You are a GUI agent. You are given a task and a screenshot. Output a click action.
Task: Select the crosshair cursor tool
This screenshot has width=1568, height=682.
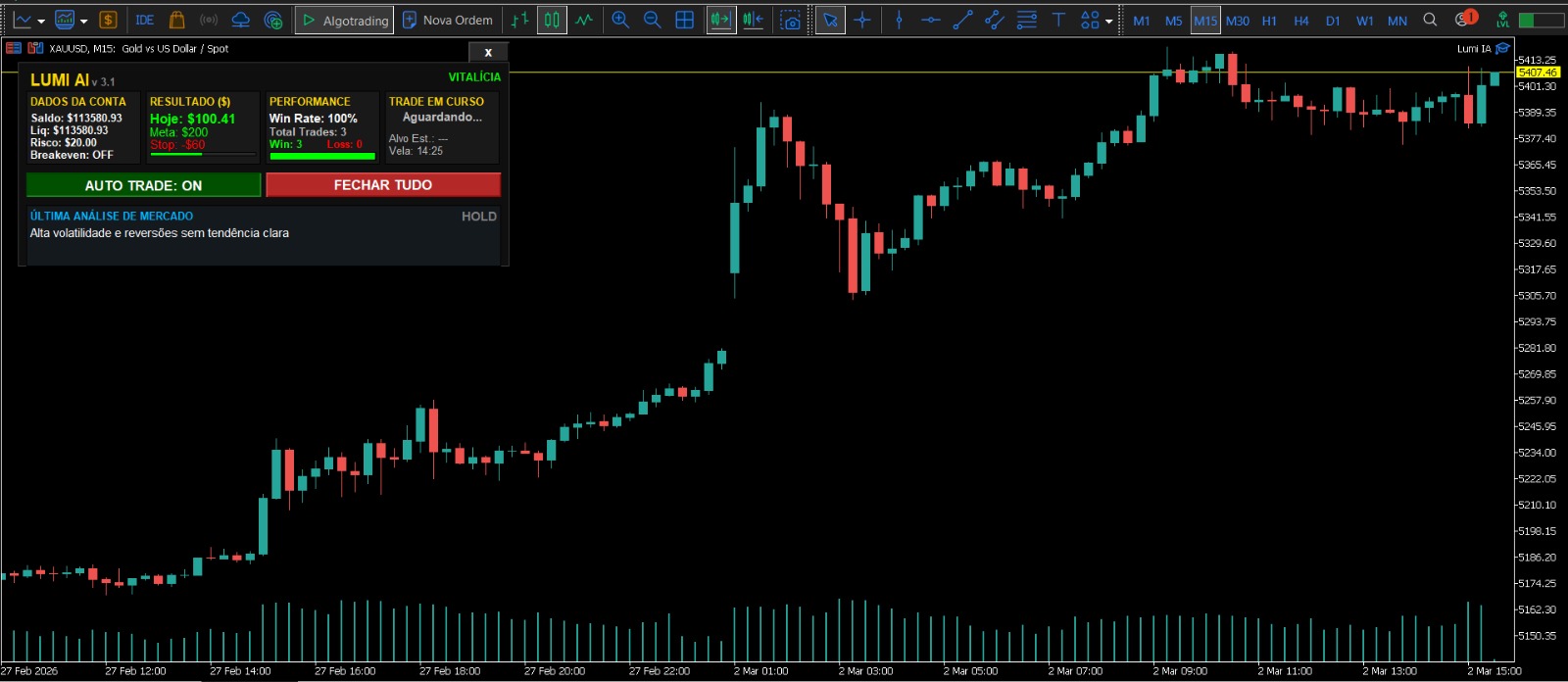tap(862, 20)
